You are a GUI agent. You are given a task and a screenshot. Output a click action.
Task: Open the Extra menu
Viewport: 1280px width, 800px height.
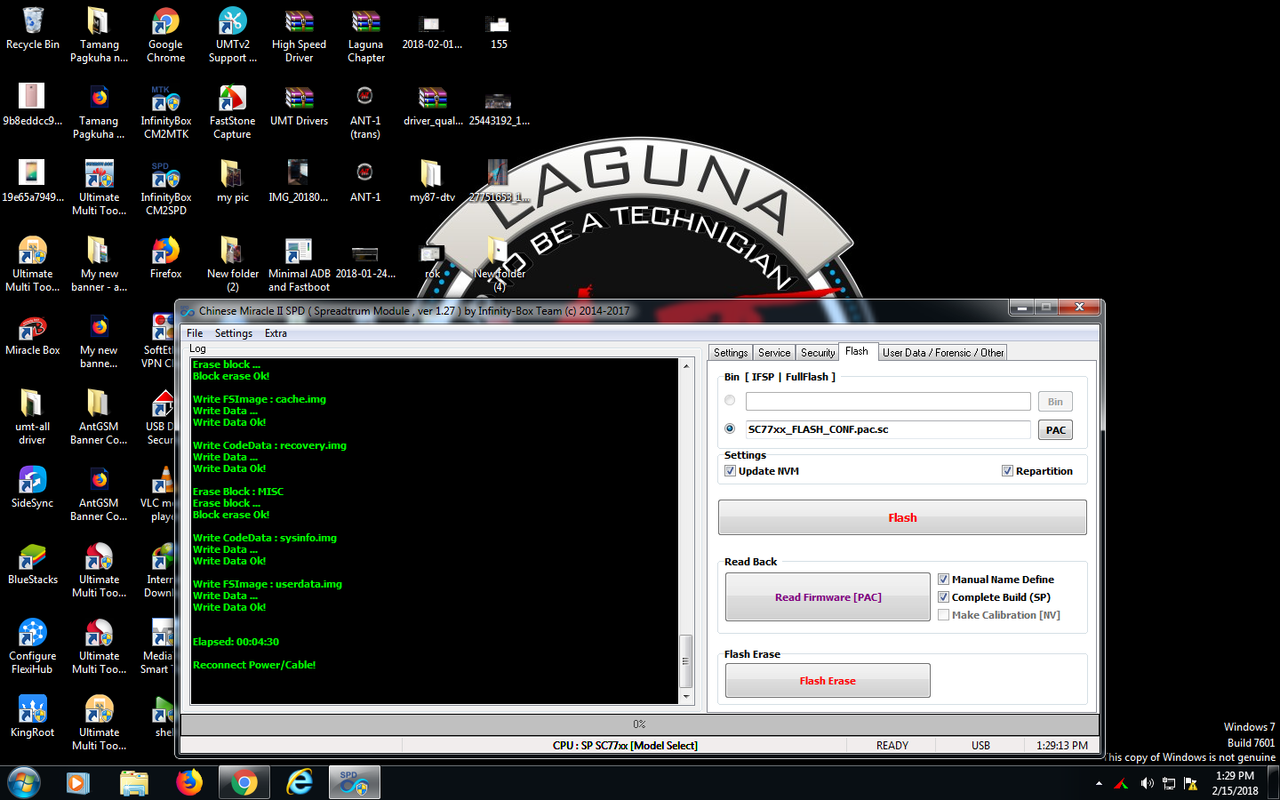tap(276, 333)
